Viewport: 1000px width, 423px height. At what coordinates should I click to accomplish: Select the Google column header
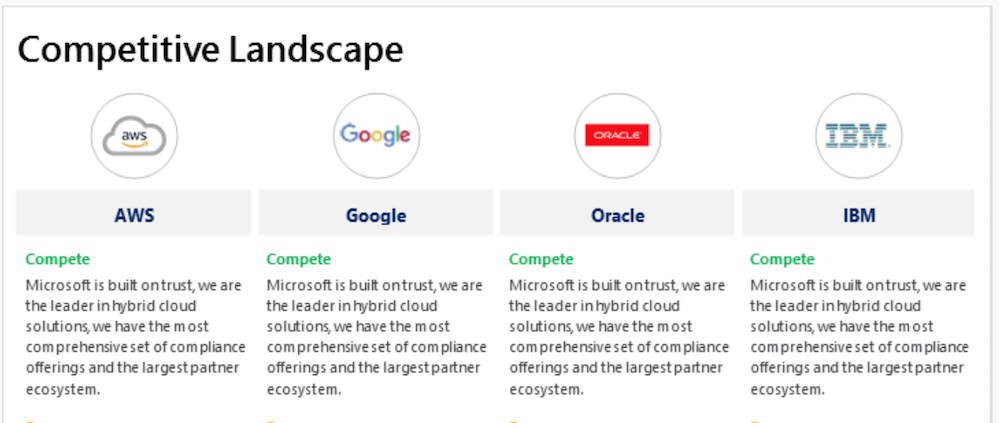pos(376,214)
